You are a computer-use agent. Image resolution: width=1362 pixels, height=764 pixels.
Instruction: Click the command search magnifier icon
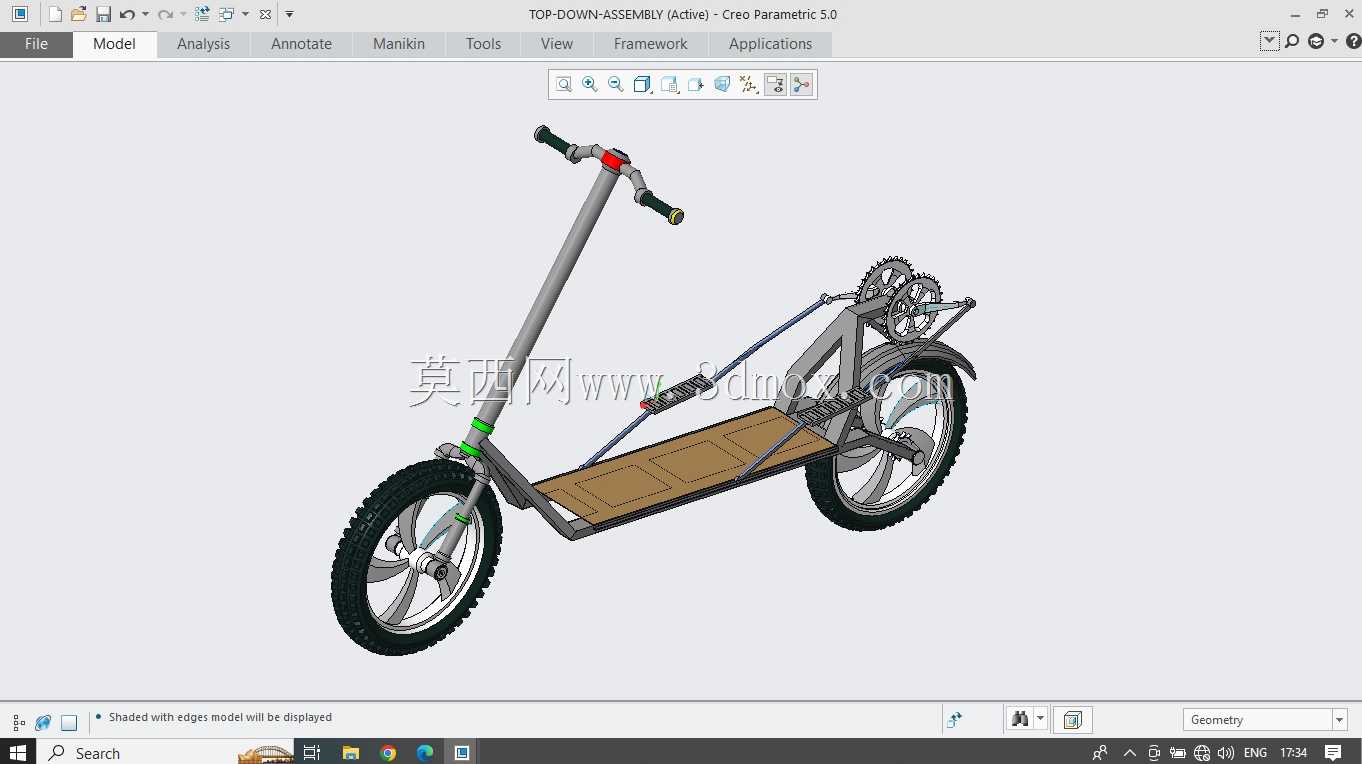coord(1292,41)
